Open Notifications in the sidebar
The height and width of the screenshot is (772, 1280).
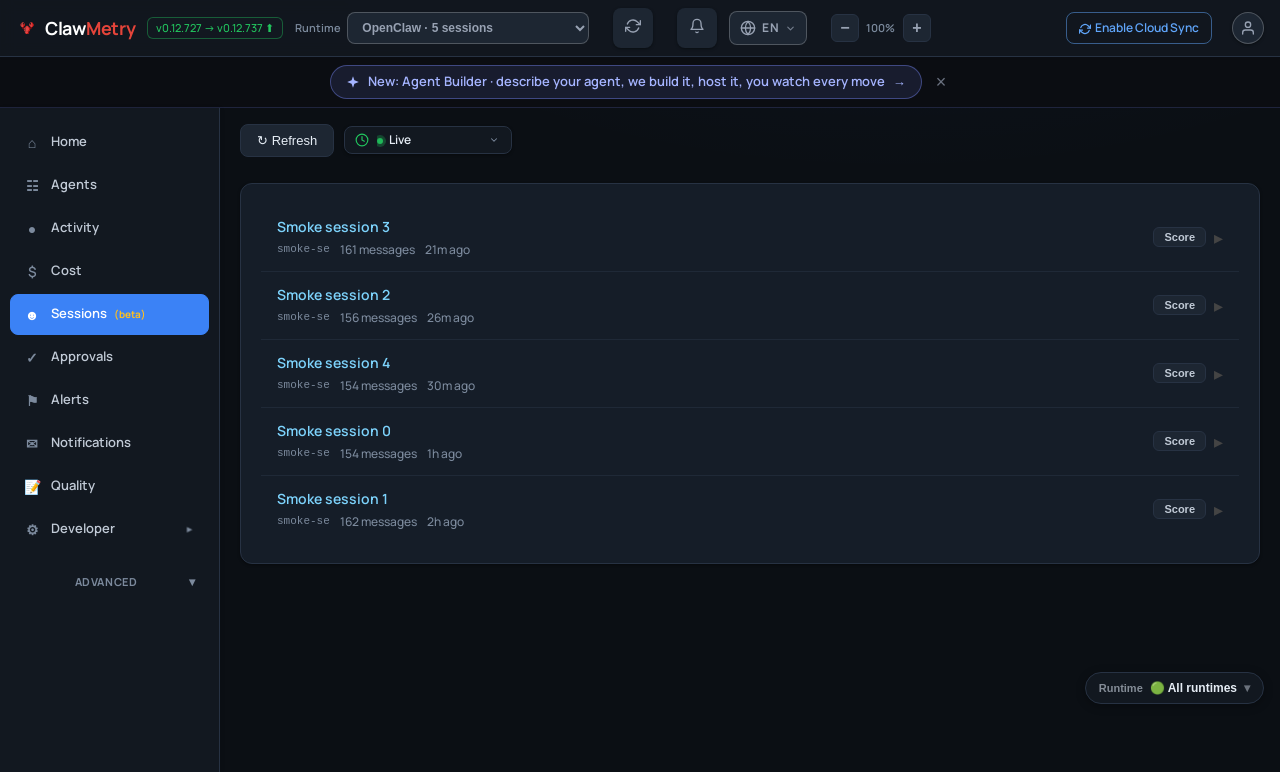click(x=110, y=443)
